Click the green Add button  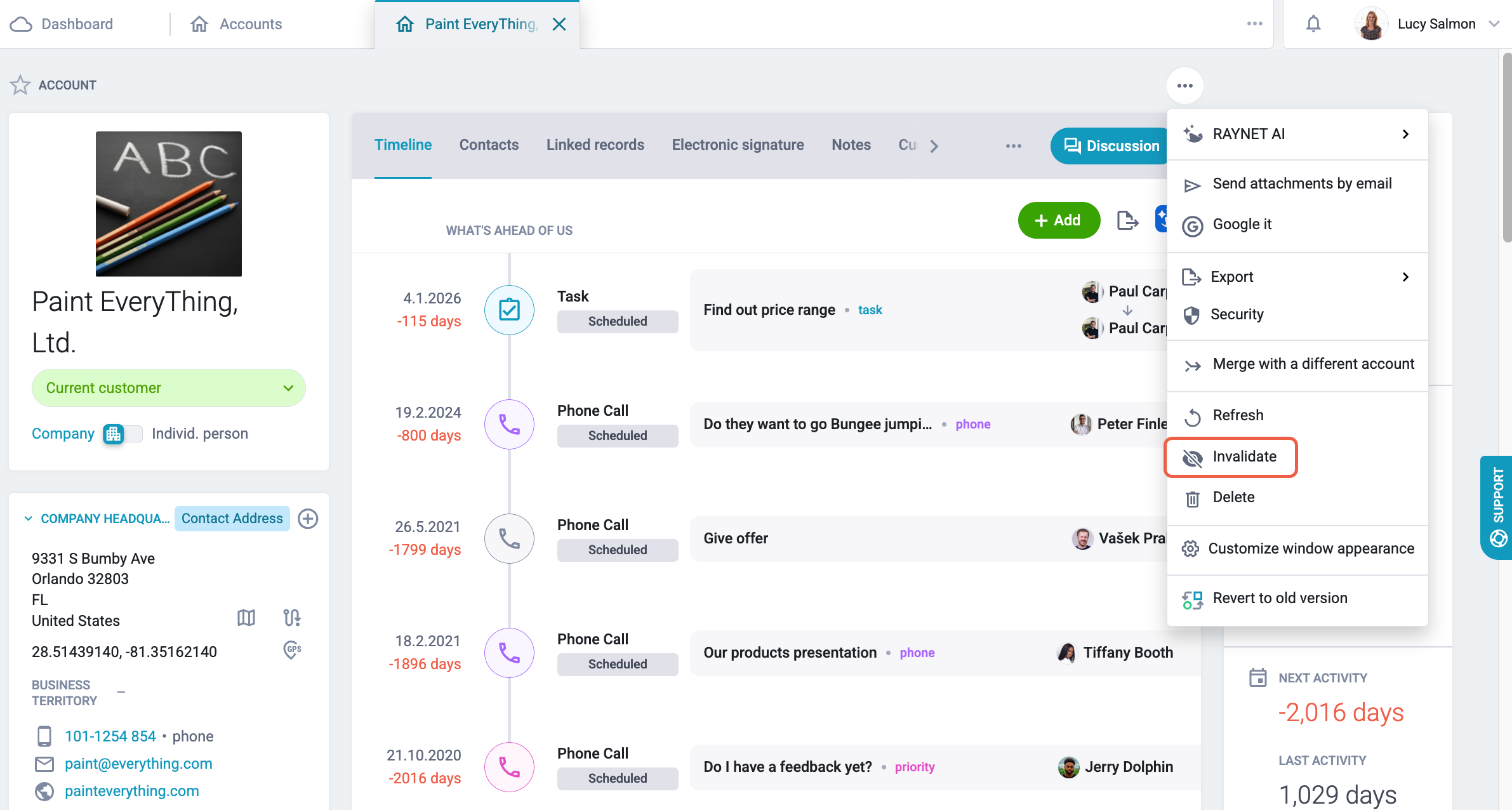[x=1059, y=220]
